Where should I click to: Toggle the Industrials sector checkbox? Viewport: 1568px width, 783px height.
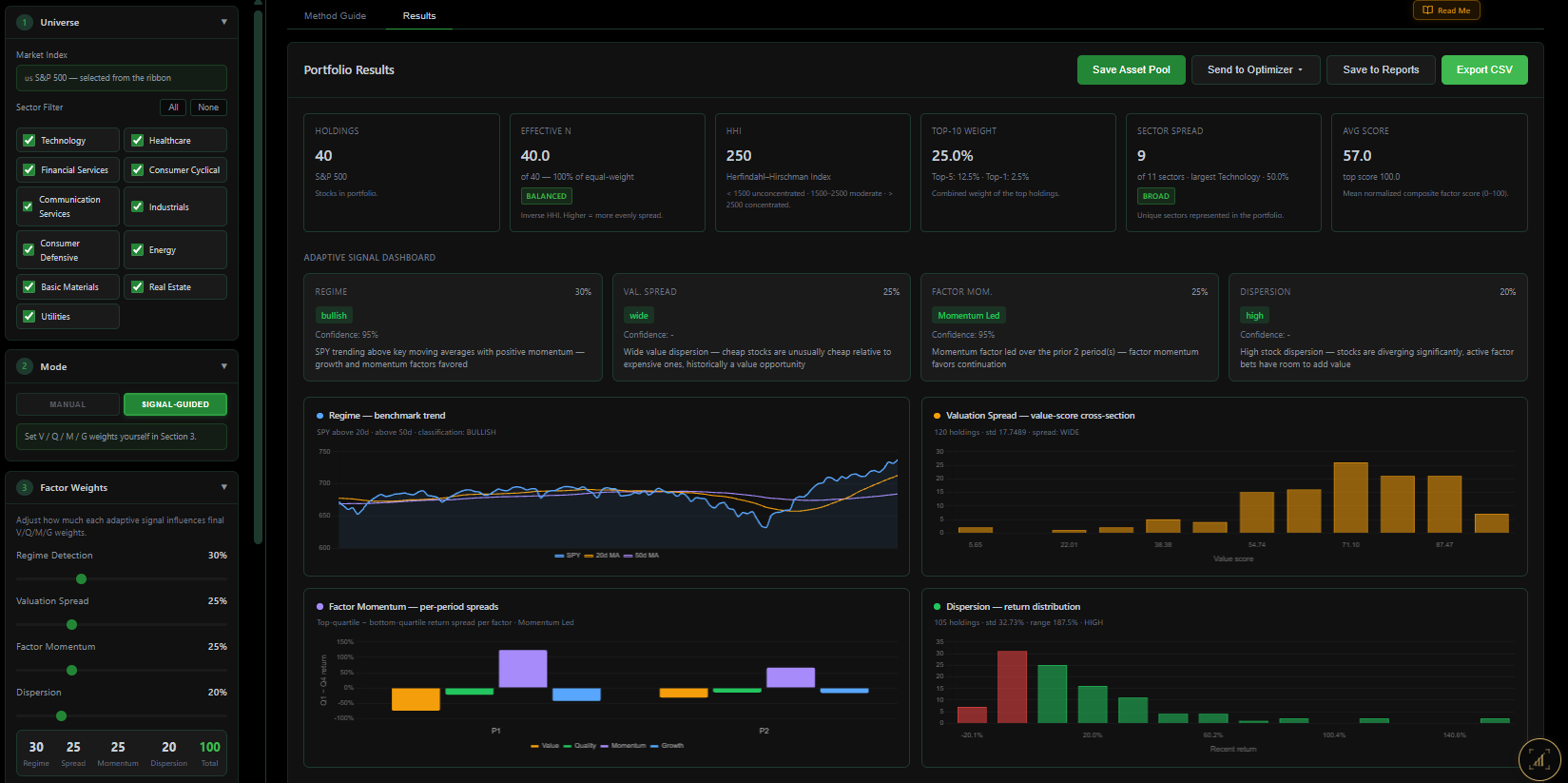(138, 206)
